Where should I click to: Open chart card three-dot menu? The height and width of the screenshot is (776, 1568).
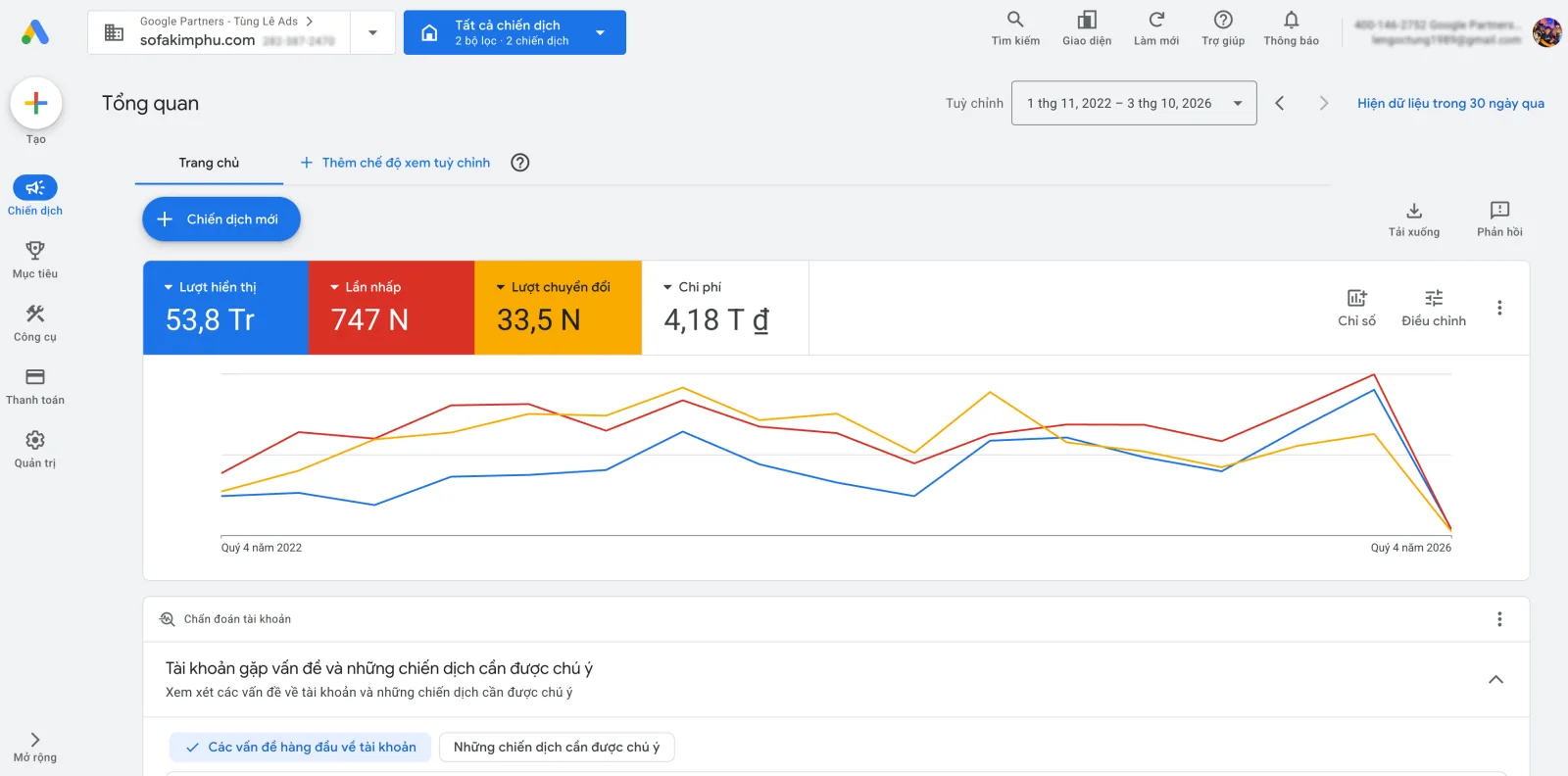coord(1499,308)
